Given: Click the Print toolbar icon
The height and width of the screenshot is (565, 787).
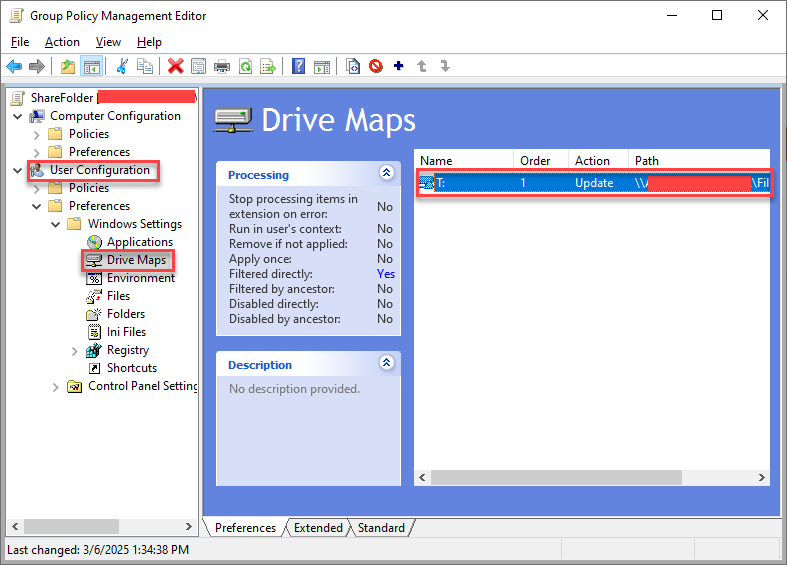Looking at the screenshot, I should [x=221, y=66].
